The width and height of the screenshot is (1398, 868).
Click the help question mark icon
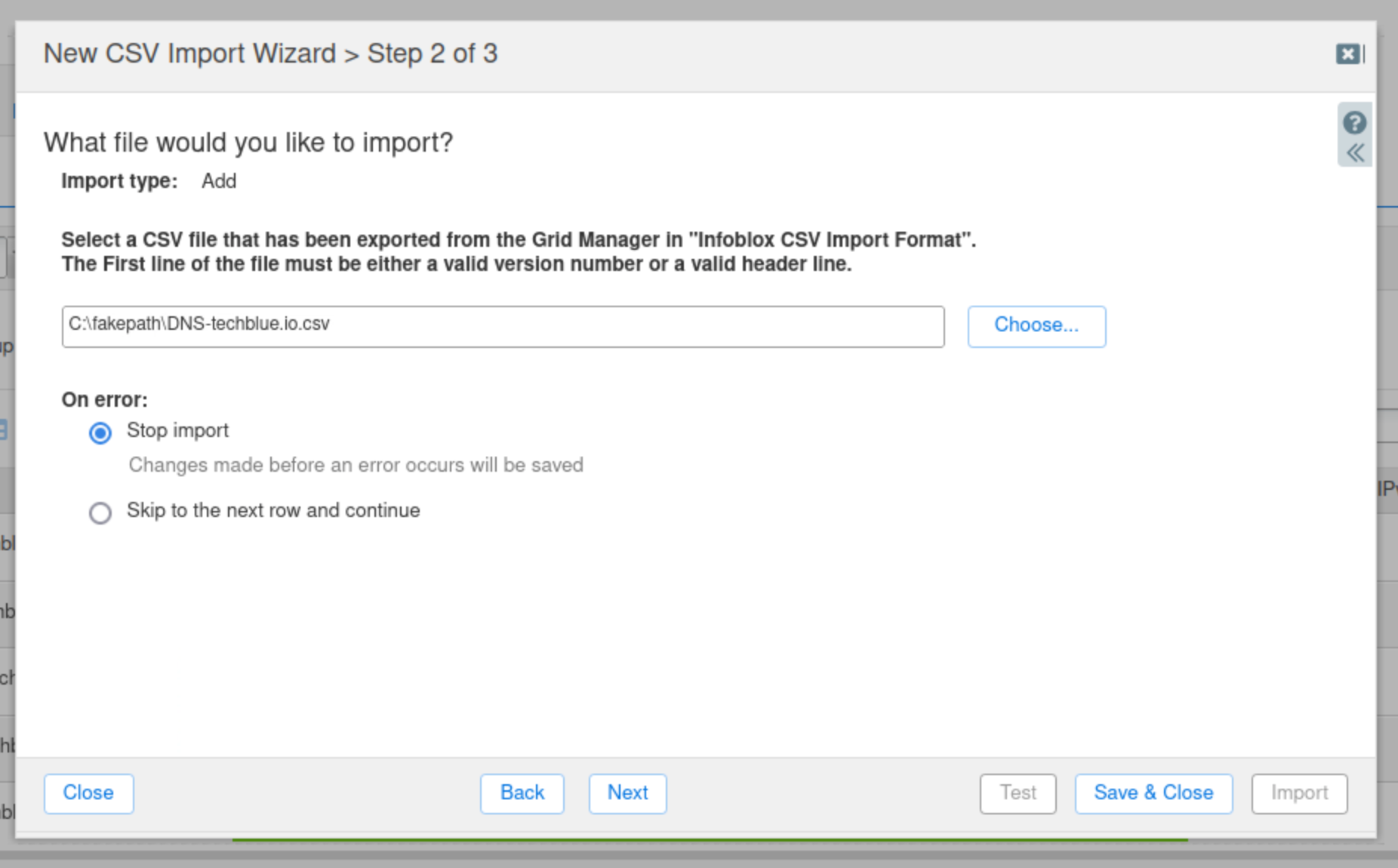click(1354, 122)
